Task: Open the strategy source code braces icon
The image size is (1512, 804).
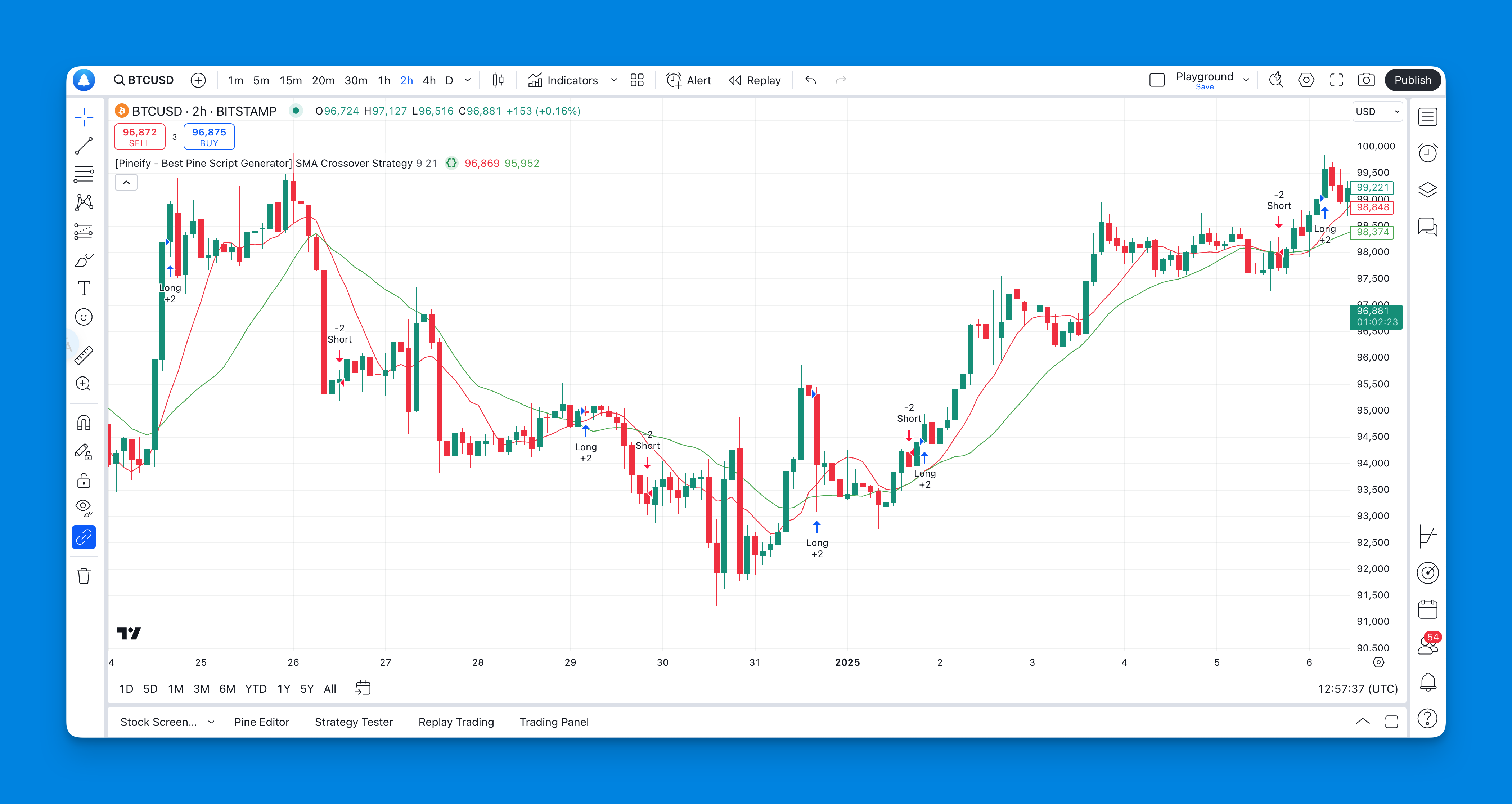Action: point(451,163)
